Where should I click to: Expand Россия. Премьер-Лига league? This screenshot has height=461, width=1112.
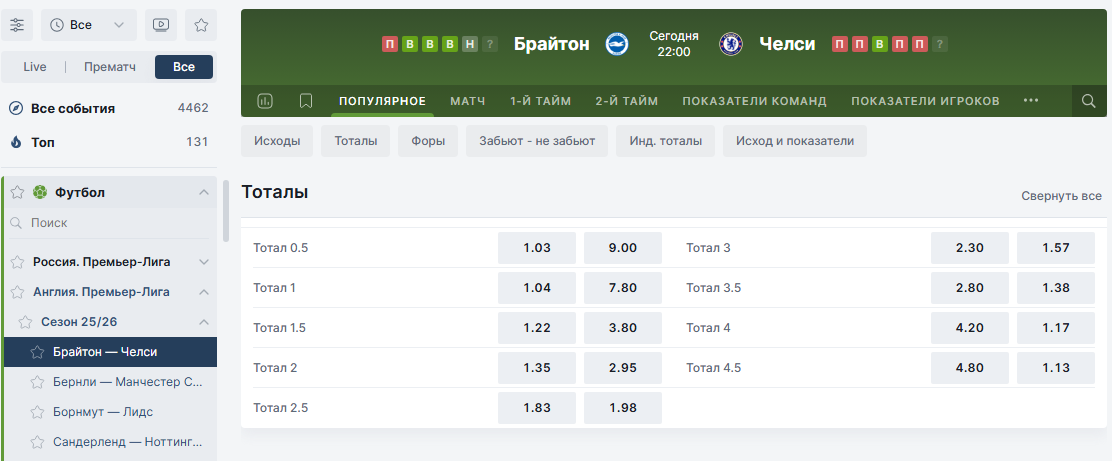[203, 262]
